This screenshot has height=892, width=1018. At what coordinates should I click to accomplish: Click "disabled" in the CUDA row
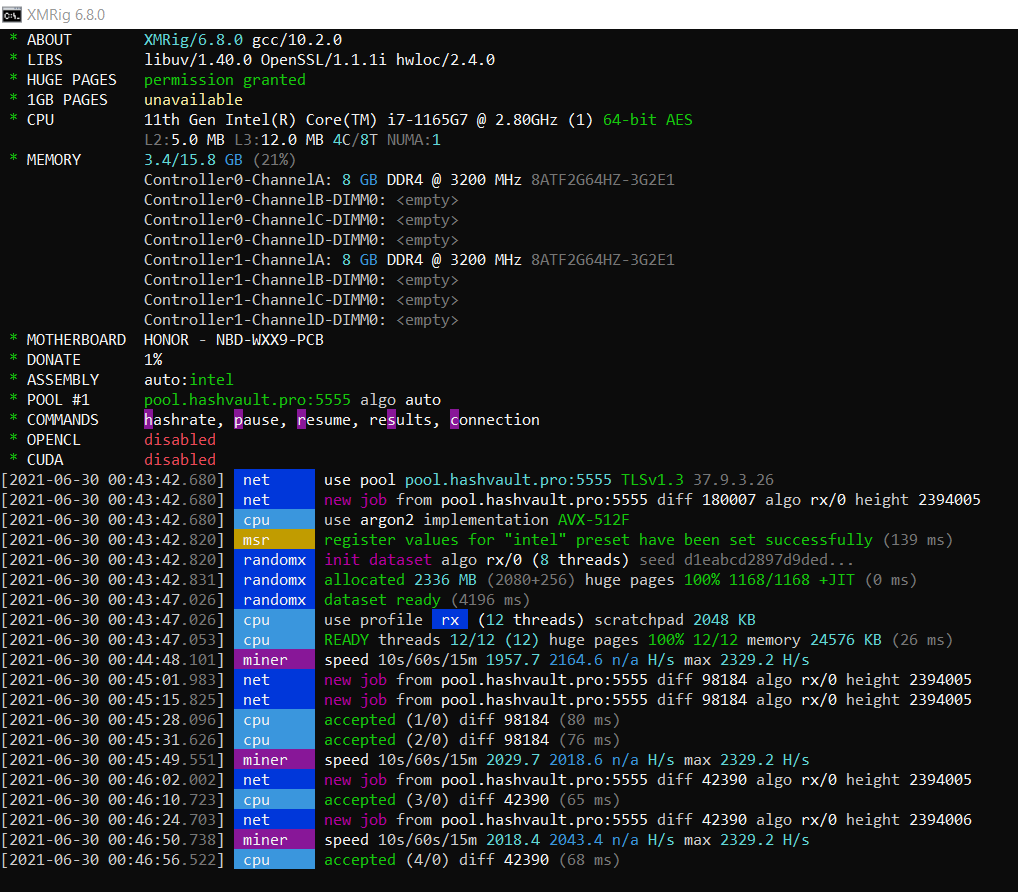coord(180,460)
